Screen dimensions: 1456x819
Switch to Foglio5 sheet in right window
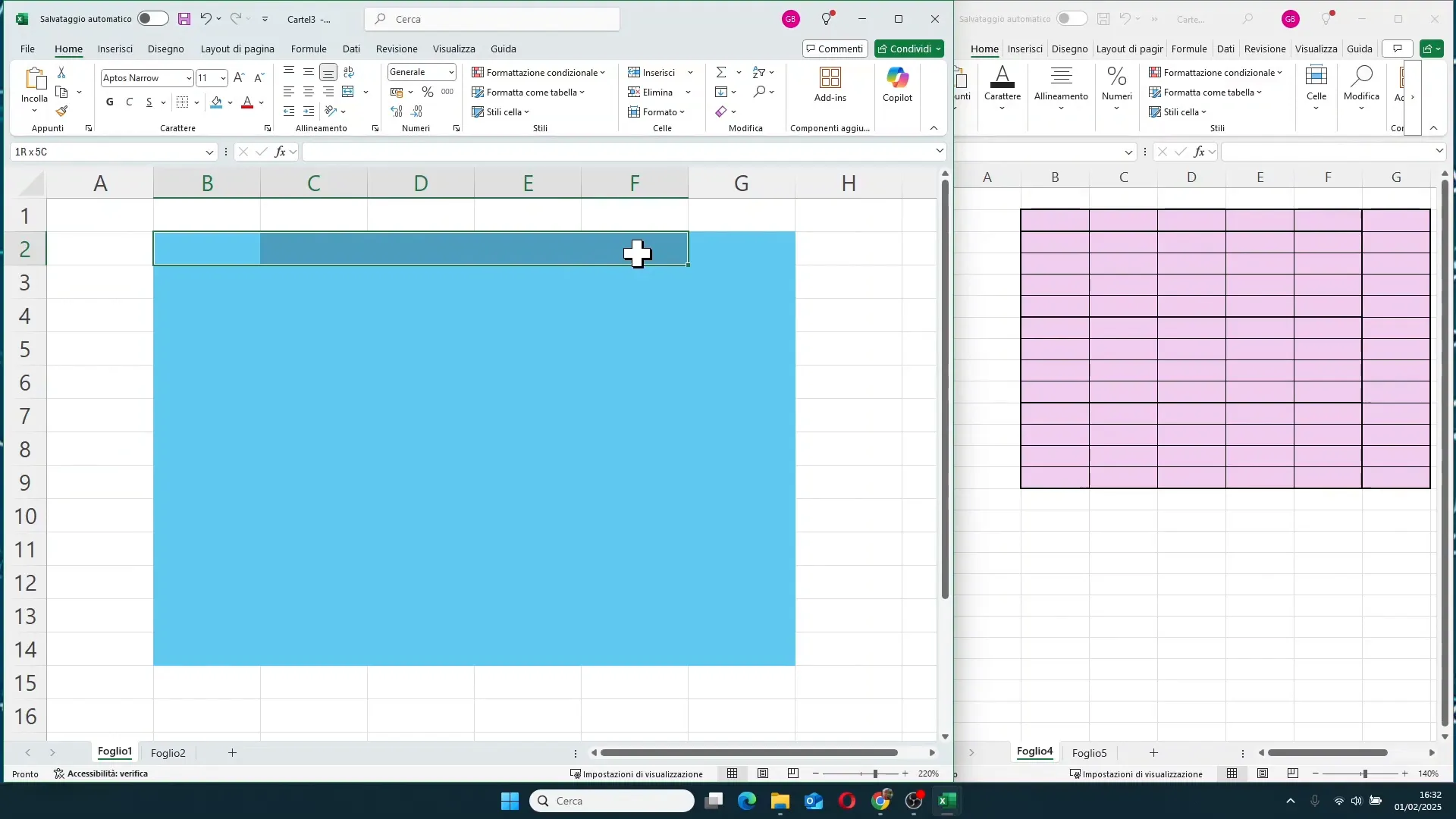pyautogui.click(x=1090, y=753)
